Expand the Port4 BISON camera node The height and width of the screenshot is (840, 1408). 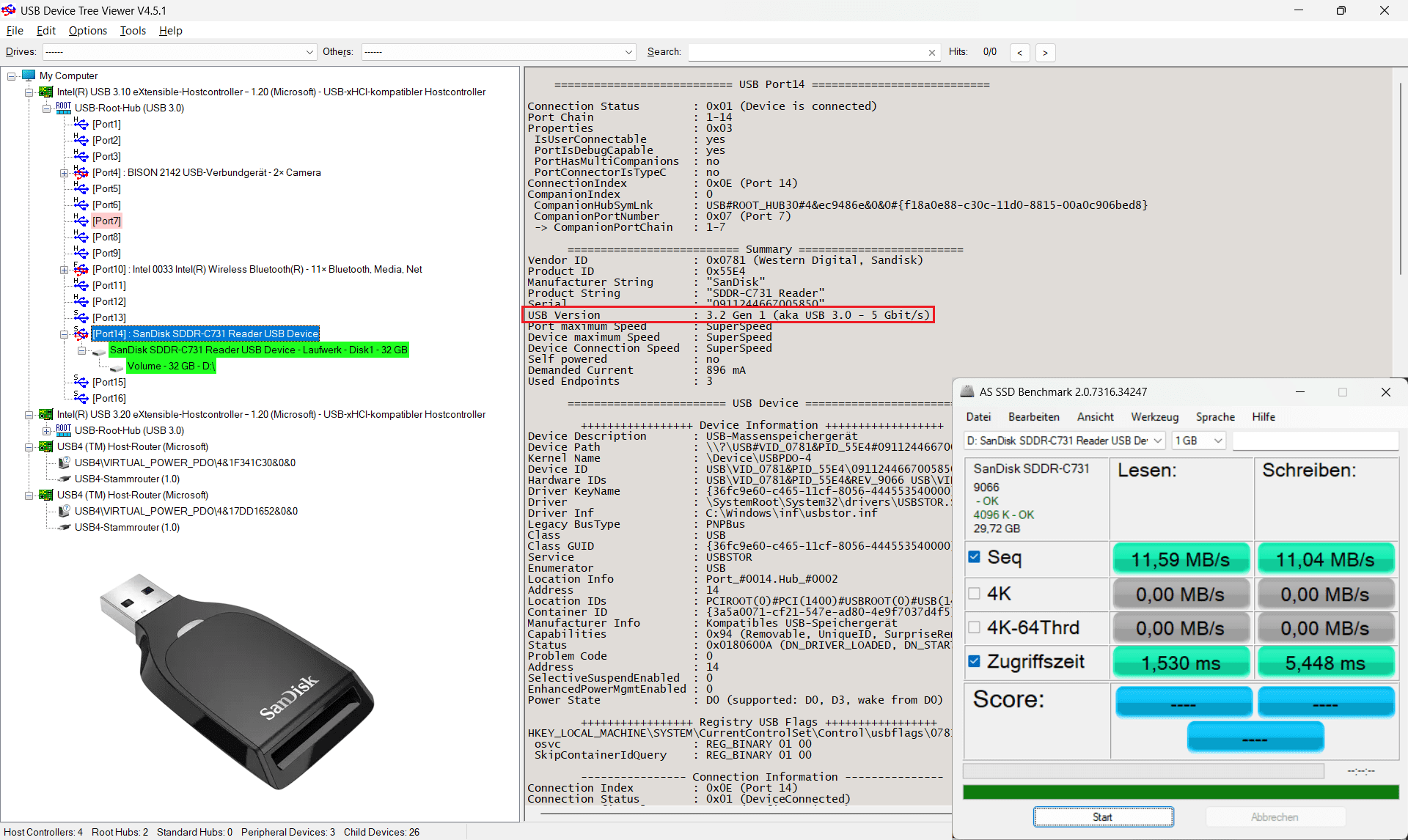tap(65, 173)
